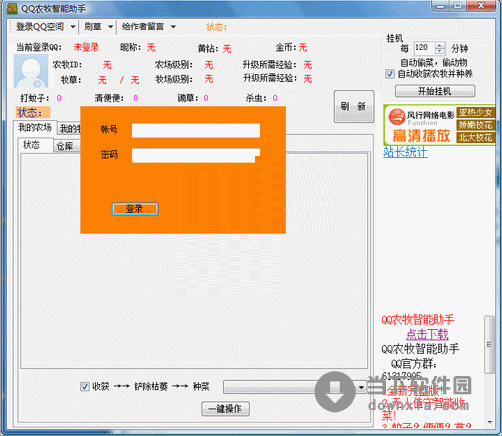Viewport: 502px width, 436px height.
Task: Click the orange highlighted 状态 label
Action: pyautogui.click(x=33, y=113)
